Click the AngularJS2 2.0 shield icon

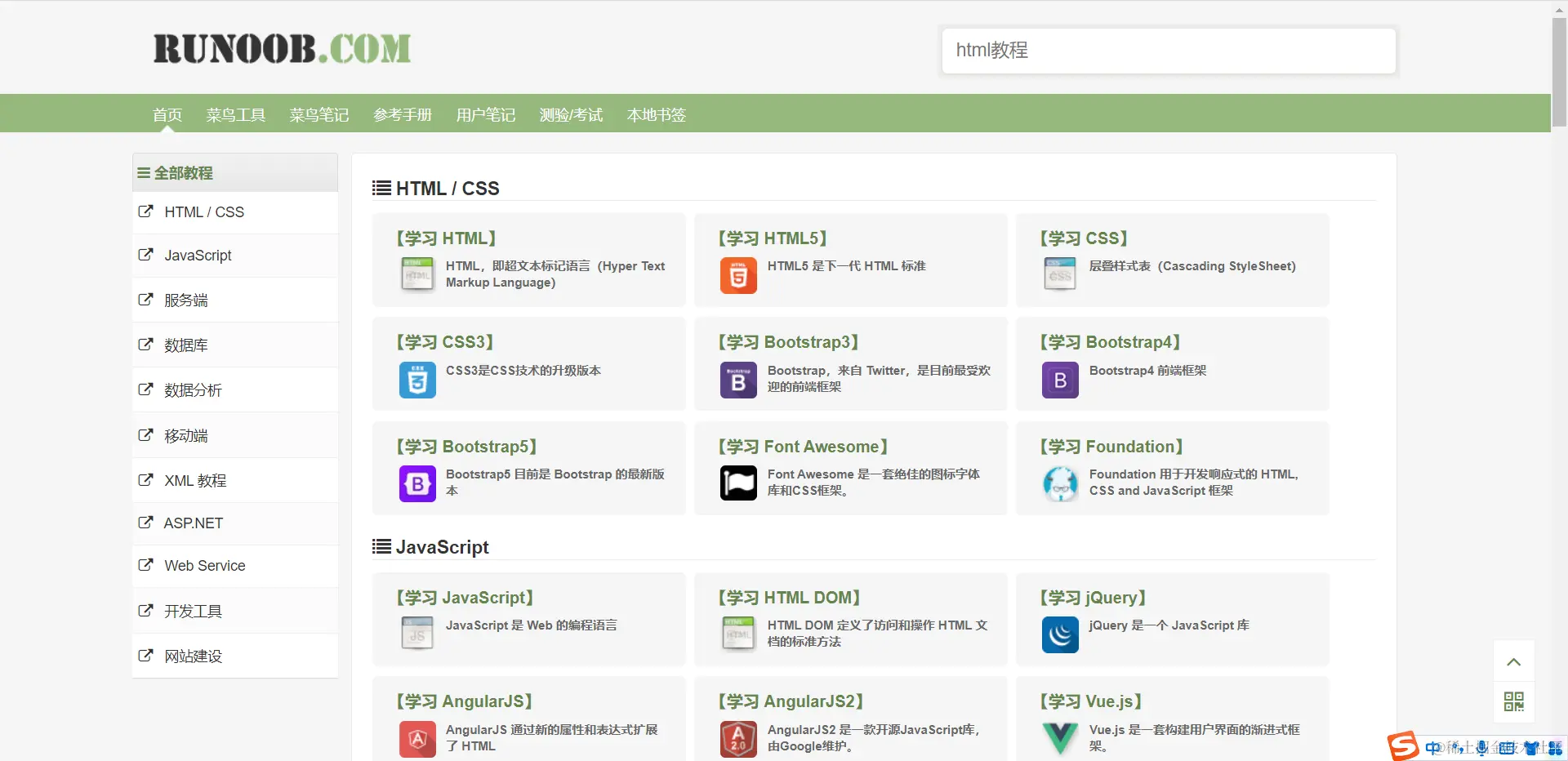pos(738,739)
